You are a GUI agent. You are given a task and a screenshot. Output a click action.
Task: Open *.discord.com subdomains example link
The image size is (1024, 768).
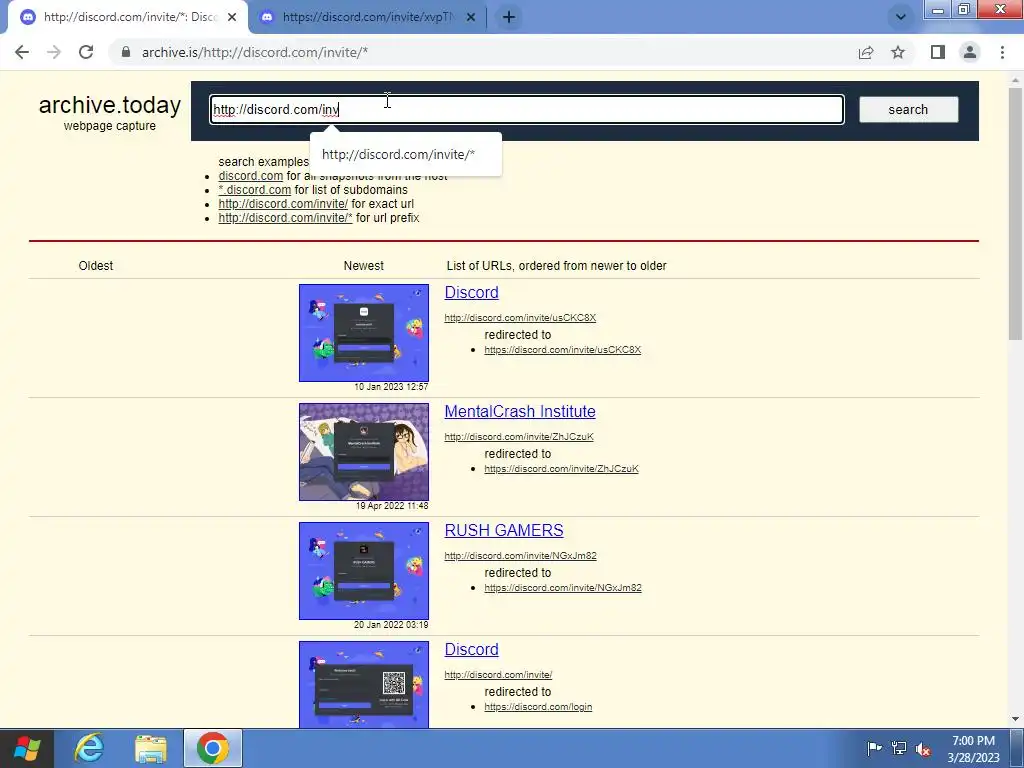pyautogui.click(x=255, y=190)
